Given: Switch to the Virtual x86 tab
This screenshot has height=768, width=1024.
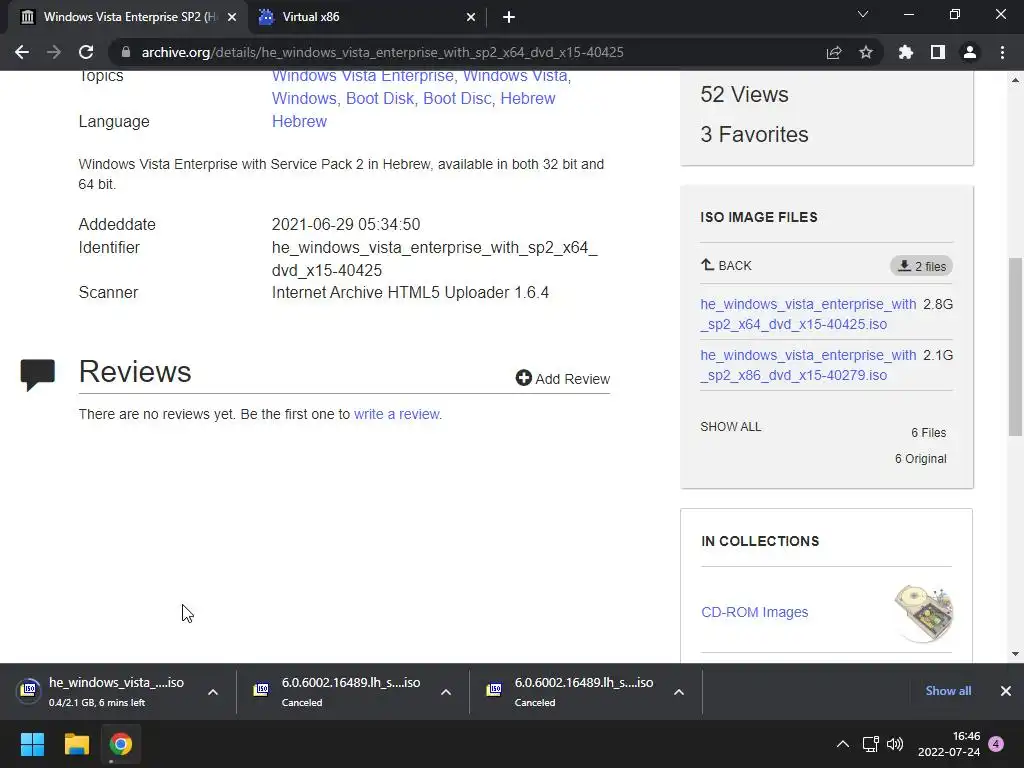Looking at the screenshot, I should coord(366,17).
